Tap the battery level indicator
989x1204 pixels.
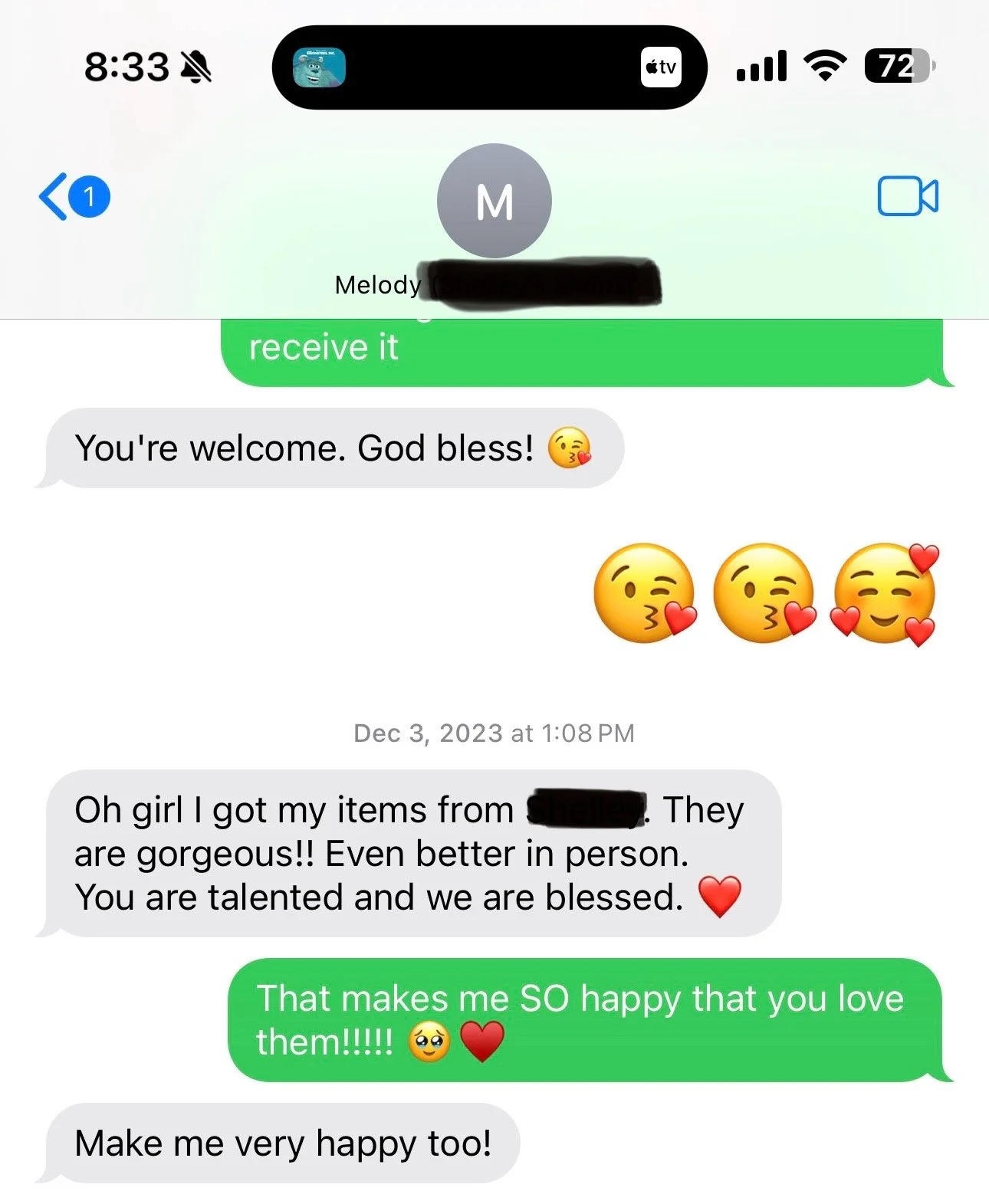click(899, 66)
